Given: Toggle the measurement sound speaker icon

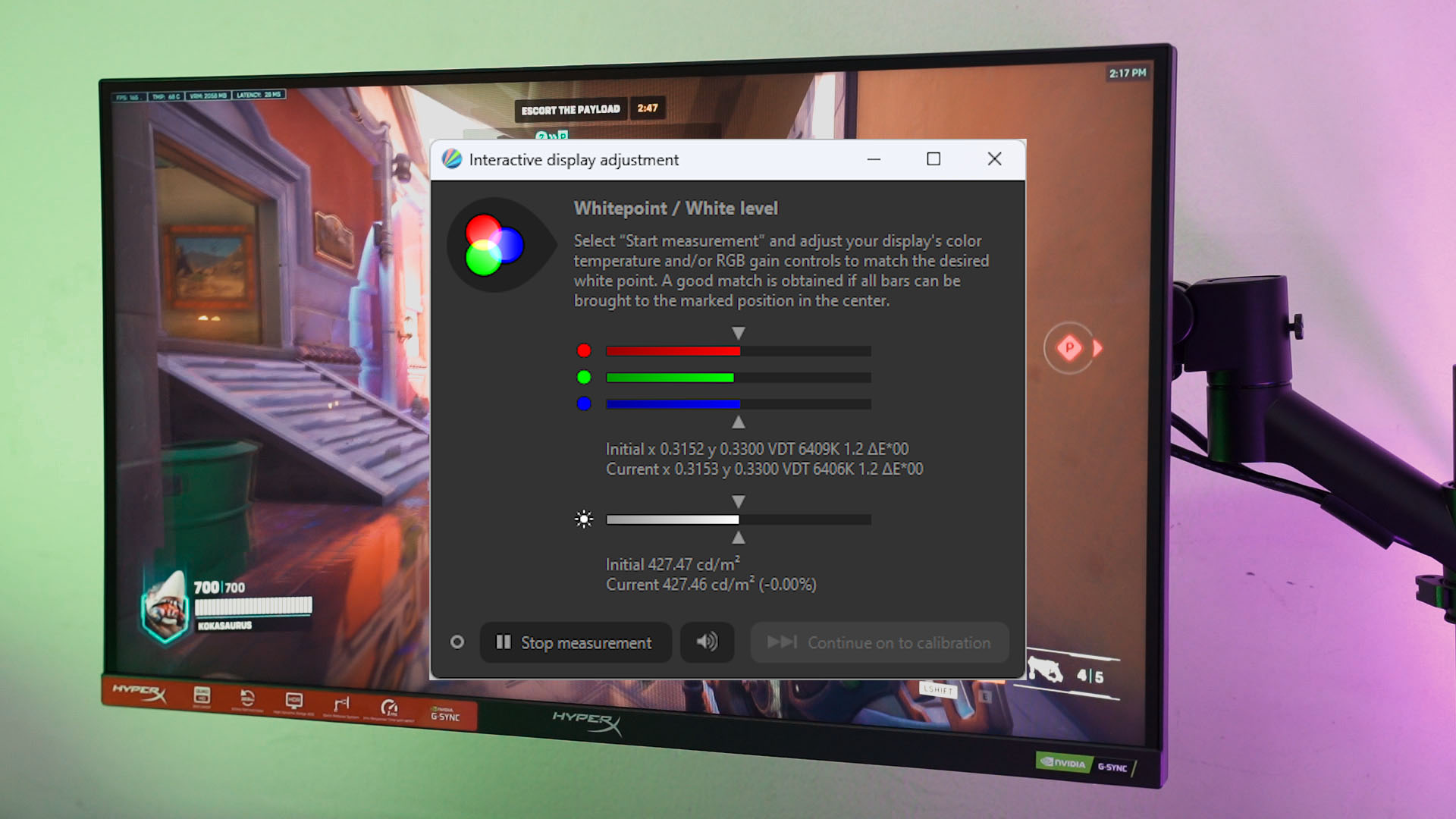Looking at the screenshot, I should tap(707, 642).
